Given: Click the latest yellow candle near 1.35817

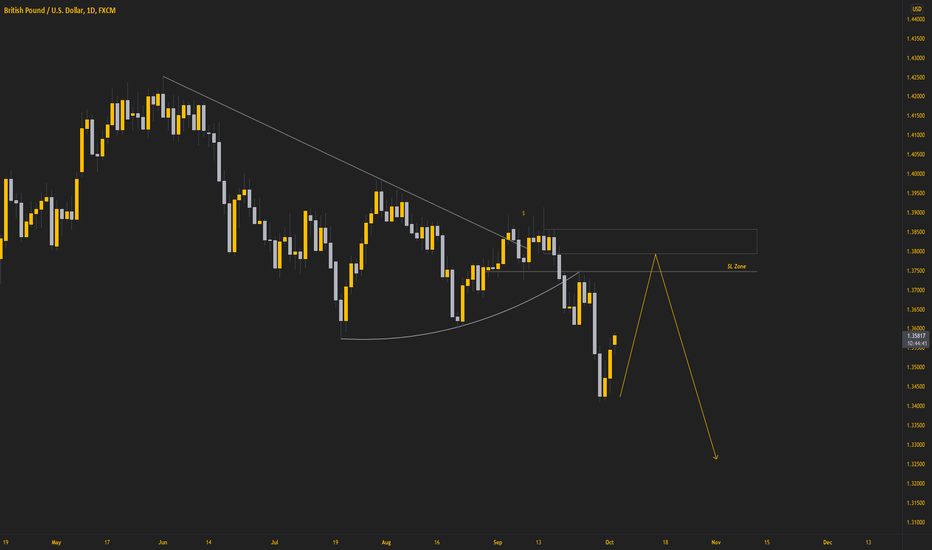Looking at the screenshot, I should [615, 340].
